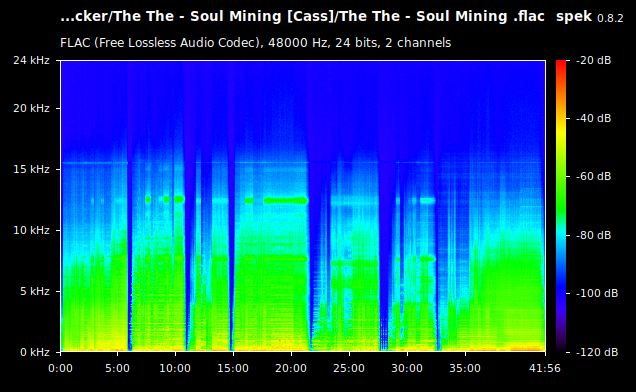The image size is (636, 392).
Task: Click the 20:00 time label
Action: click(291, 368)
